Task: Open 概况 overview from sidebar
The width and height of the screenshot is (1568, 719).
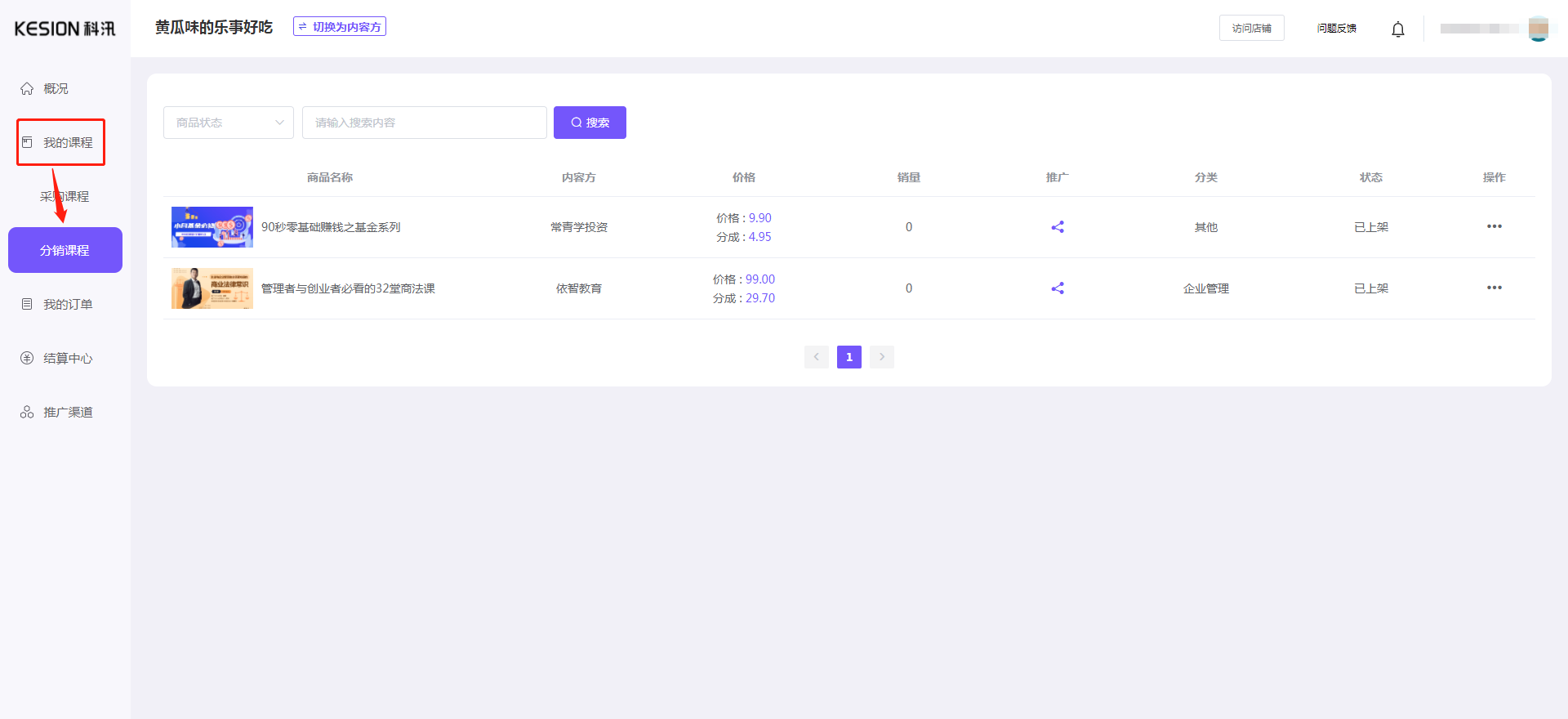Action: 56,88
